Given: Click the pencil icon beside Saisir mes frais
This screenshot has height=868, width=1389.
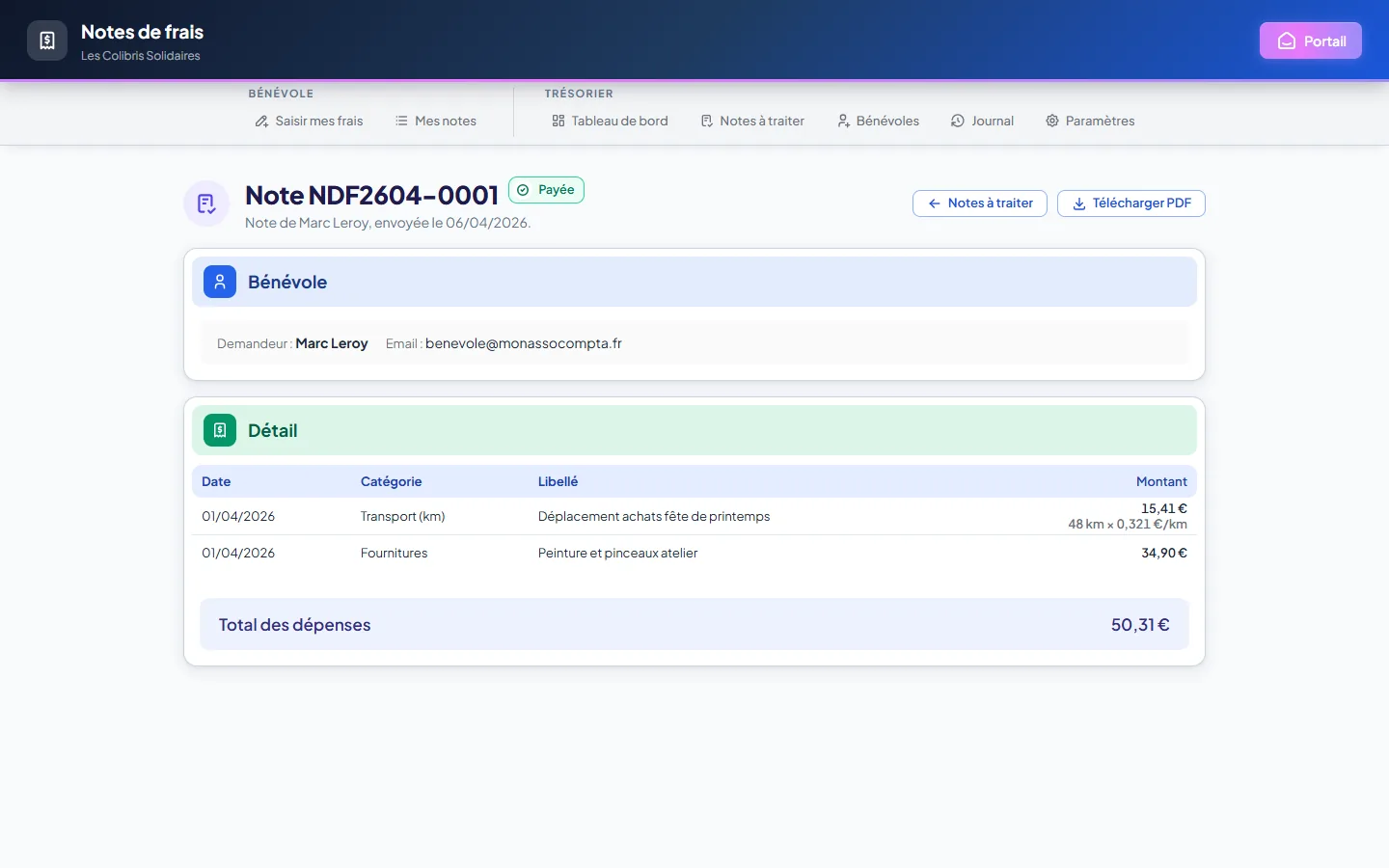Looking at the screenshot, I should click(261, 121).
